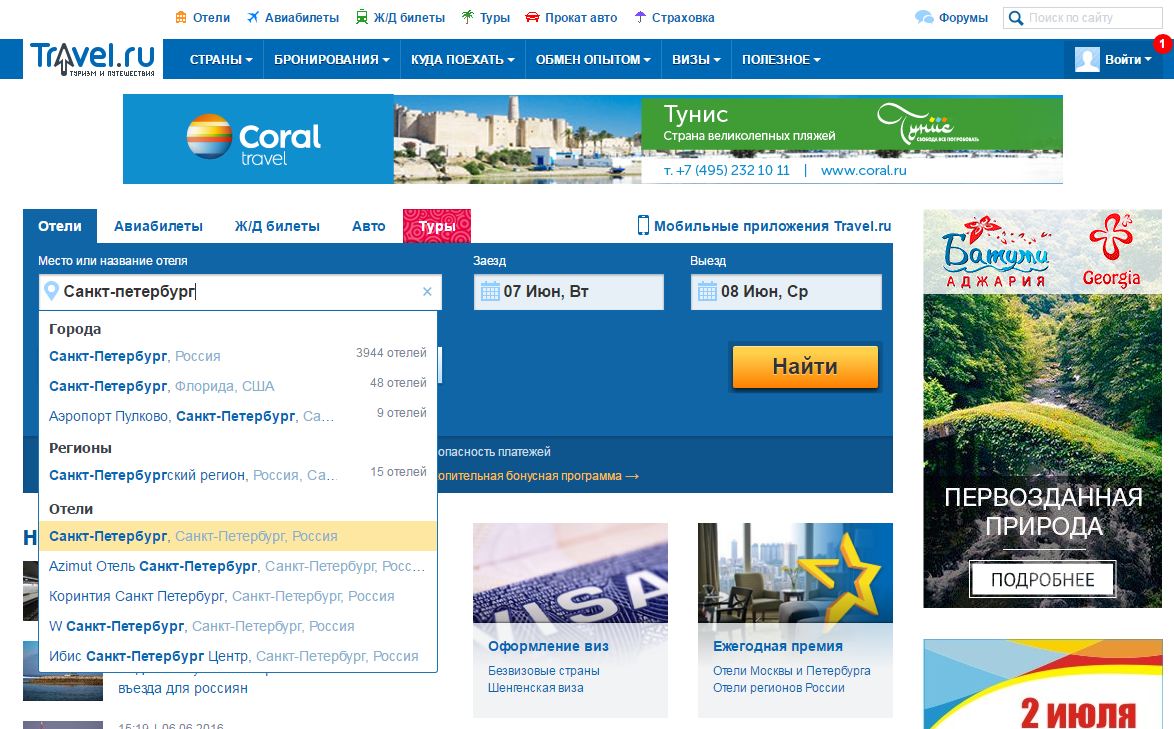Select Ибис Санкт-Петербург Центр suggestion
This screenshot has height=729, width=1174.
[238, 656]
